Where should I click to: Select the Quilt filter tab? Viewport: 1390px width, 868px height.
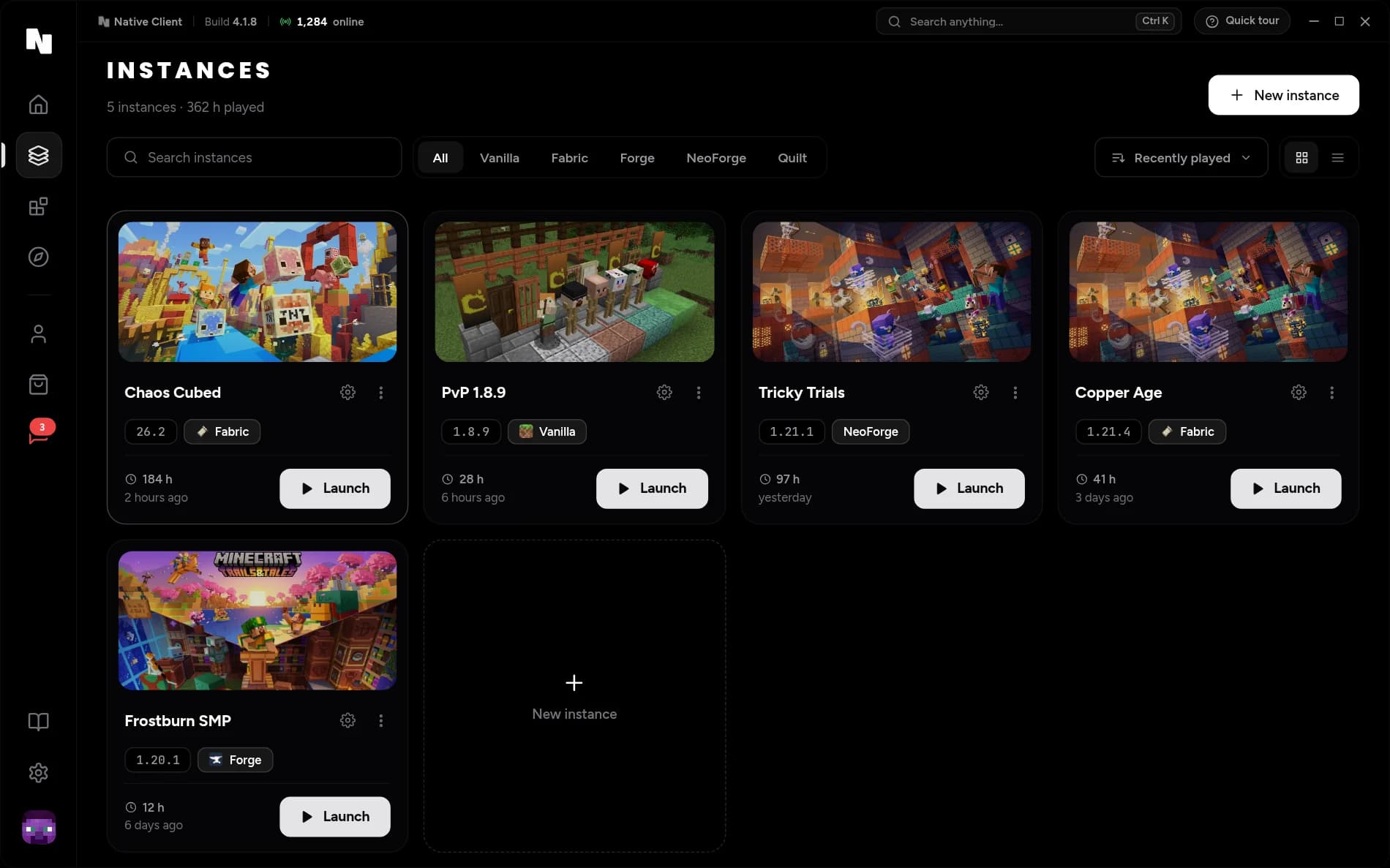click(792, 158)
